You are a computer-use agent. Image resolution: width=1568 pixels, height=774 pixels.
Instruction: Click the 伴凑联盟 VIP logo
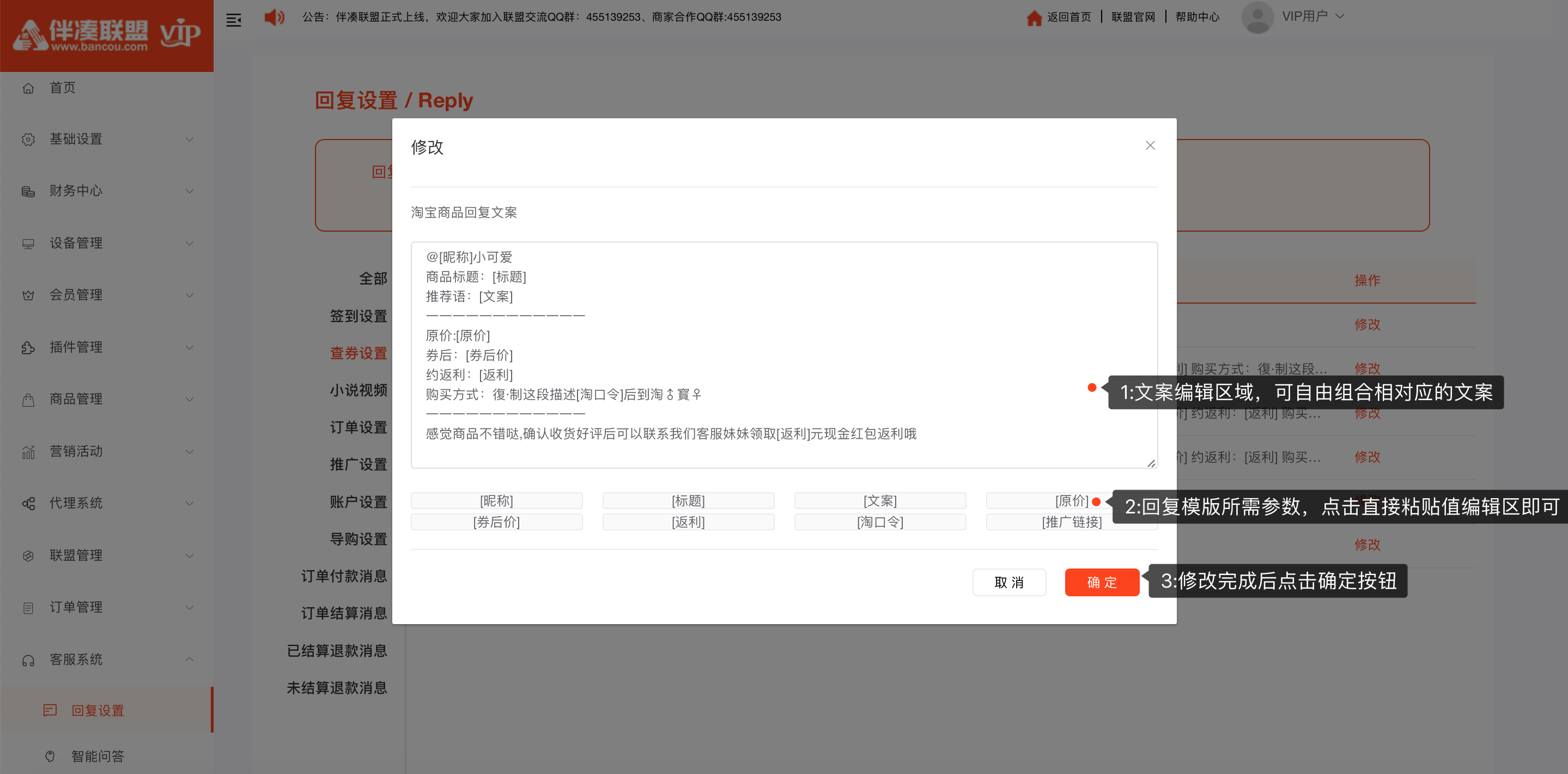click(x=107, y=35)
